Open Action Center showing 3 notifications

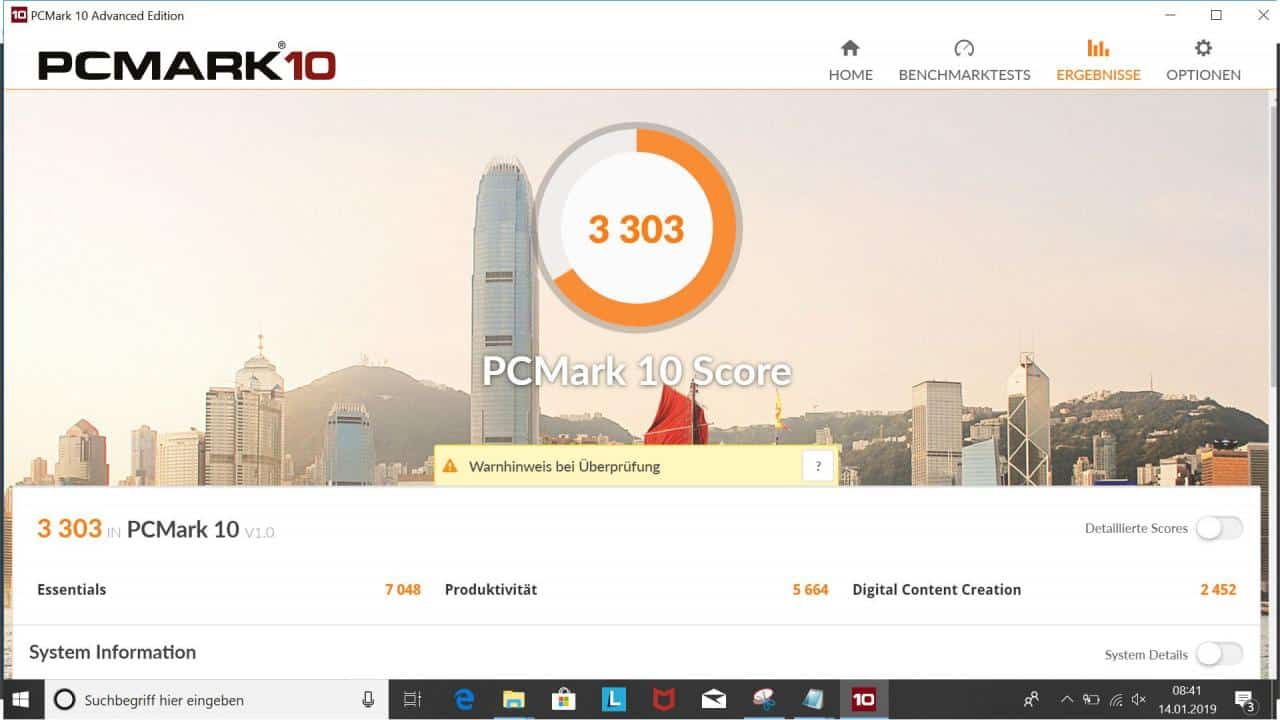tap(1243, 699)
